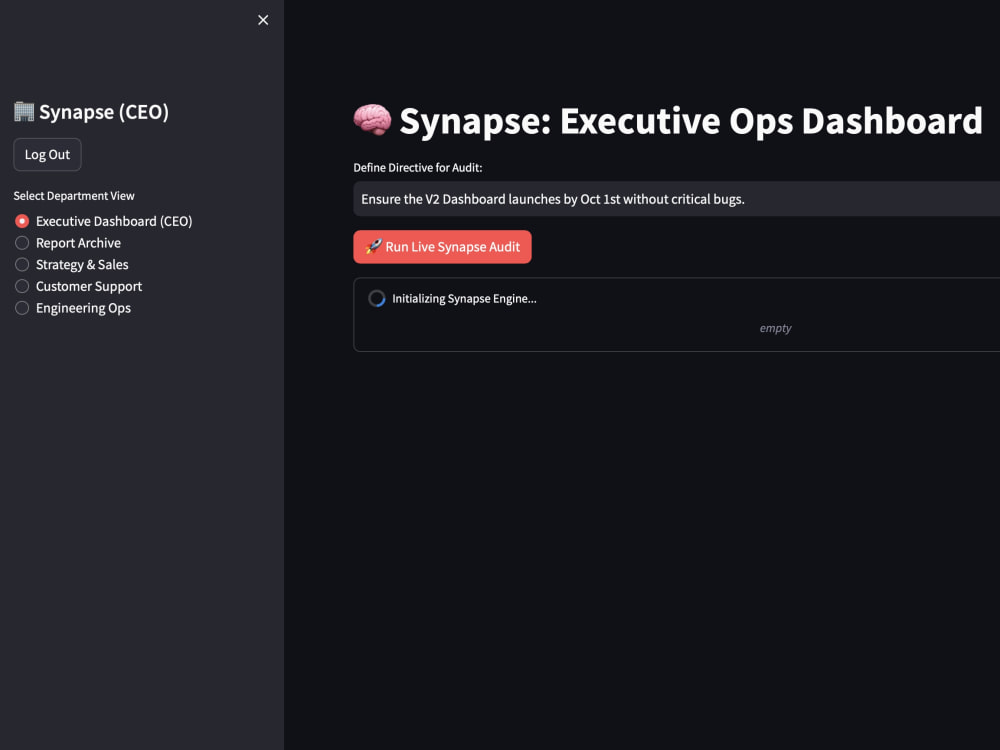Run Live Synapse Audit
Screen dimensions: 1000x750
coord(442,247)
